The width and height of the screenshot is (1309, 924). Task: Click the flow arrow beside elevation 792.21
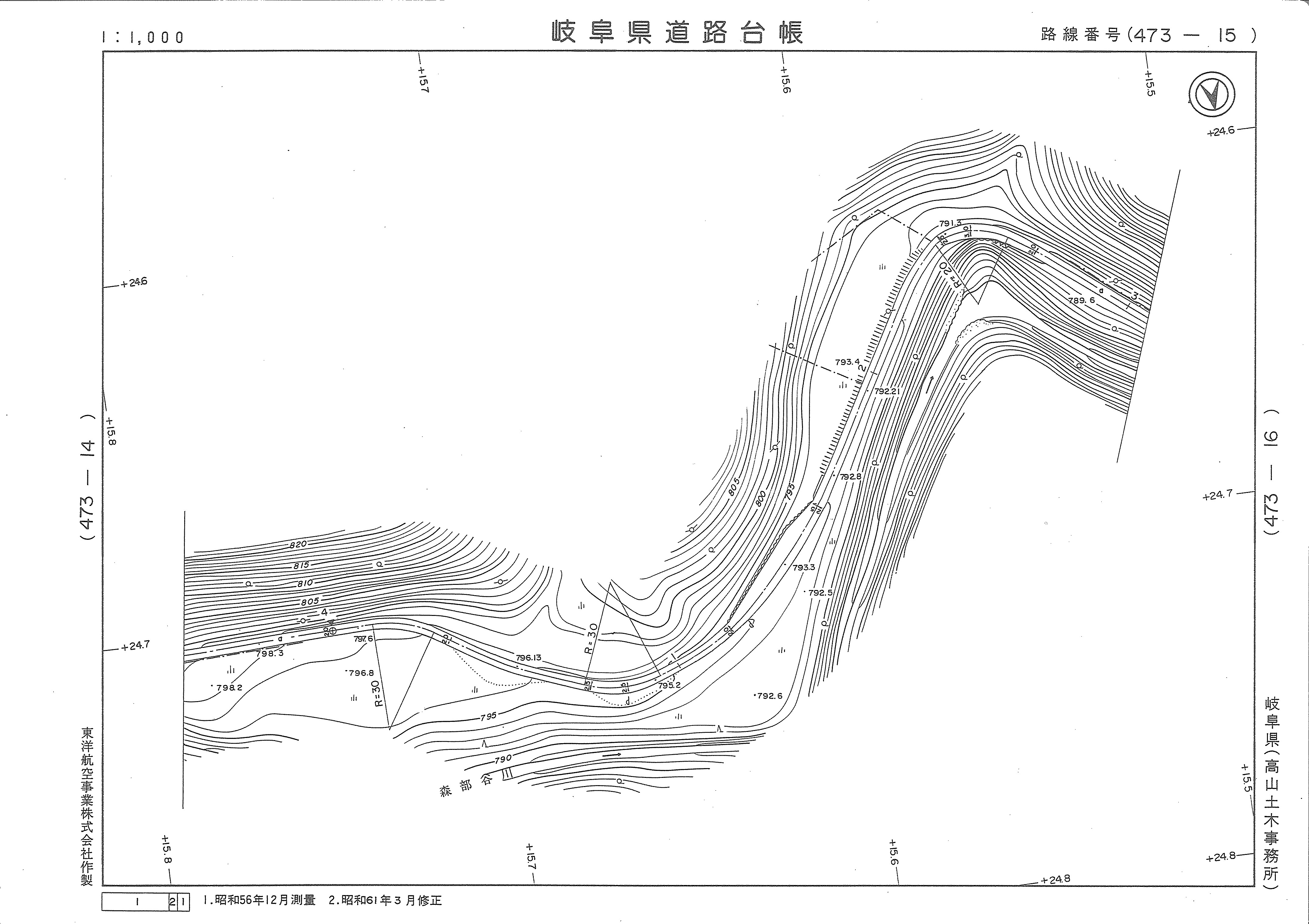(x=929, y=384)
